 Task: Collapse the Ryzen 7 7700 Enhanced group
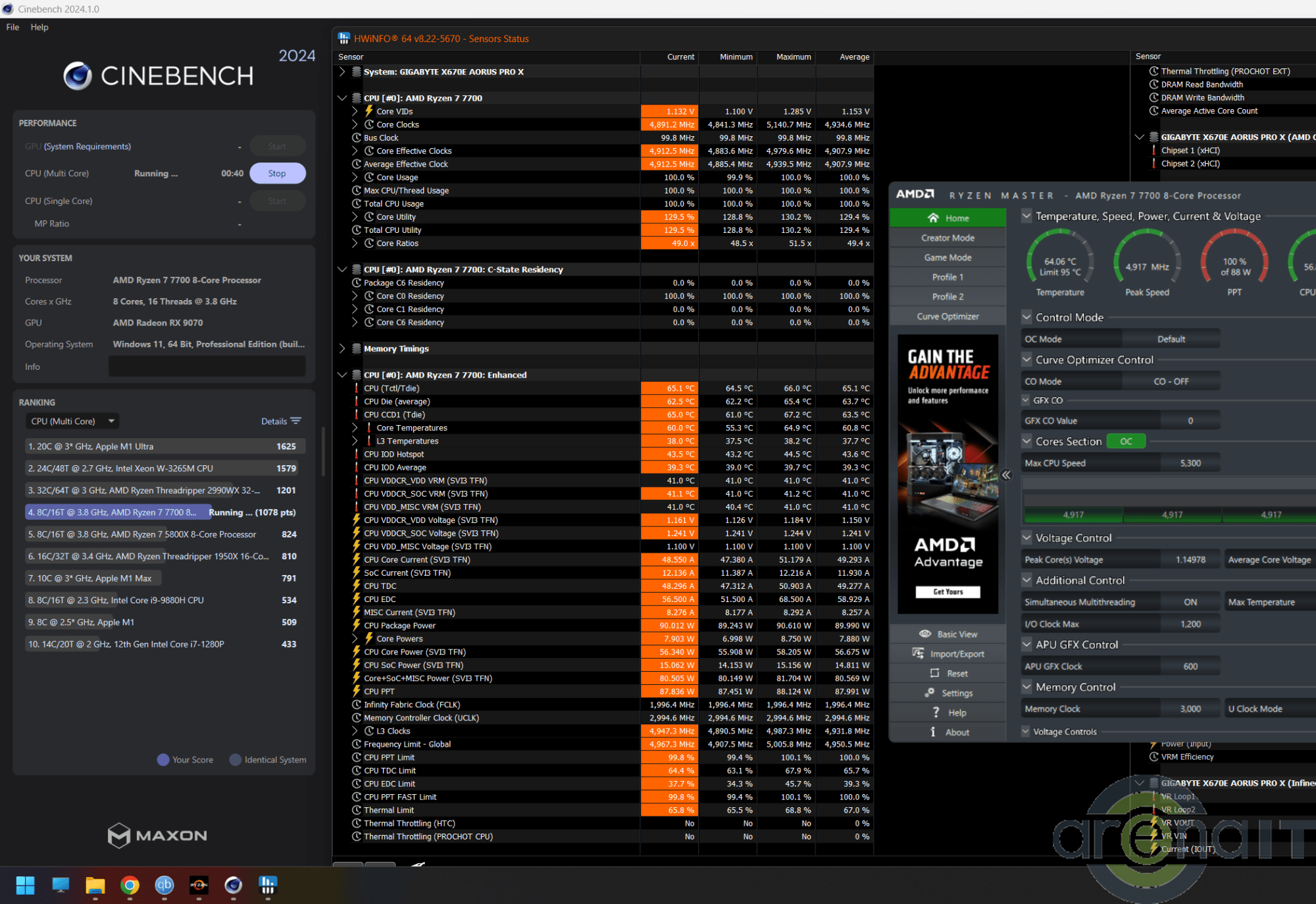pyautogui.click(x=342, y=374)
